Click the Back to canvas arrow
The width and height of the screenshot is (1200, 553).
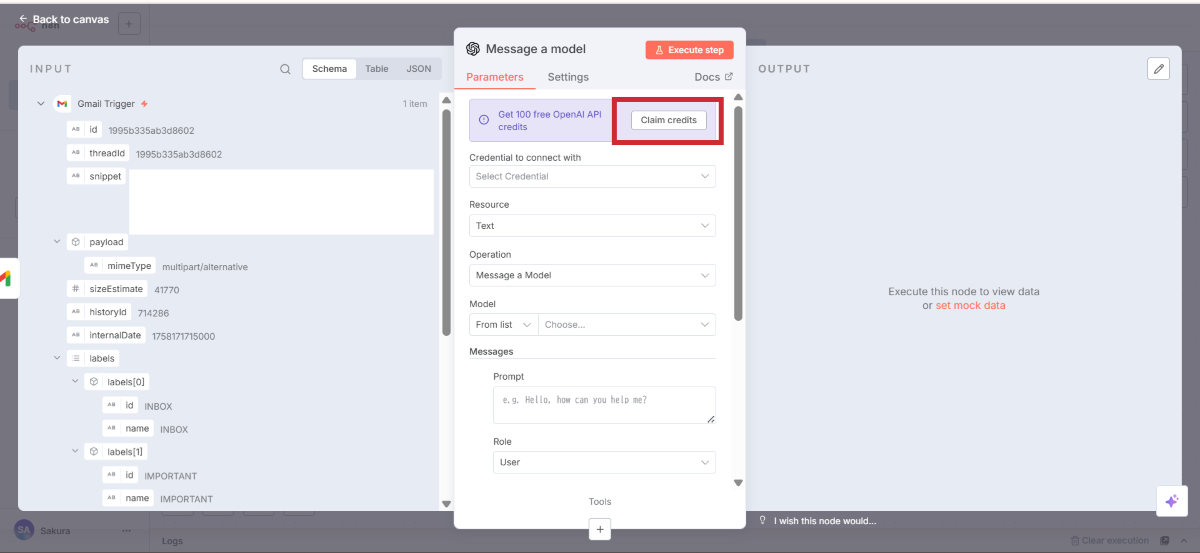[23, 19]
